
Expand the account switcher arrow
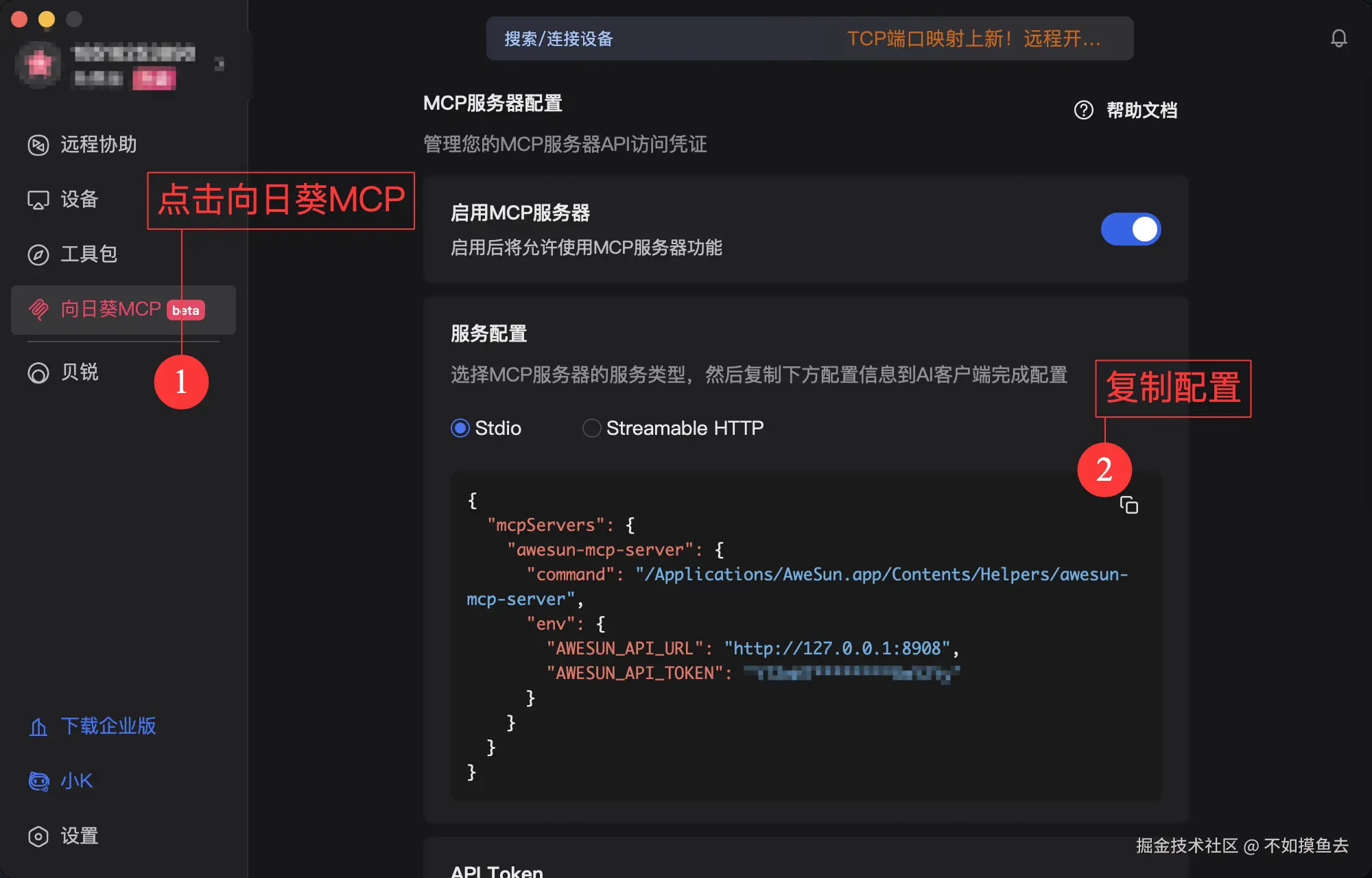(219, 64)
